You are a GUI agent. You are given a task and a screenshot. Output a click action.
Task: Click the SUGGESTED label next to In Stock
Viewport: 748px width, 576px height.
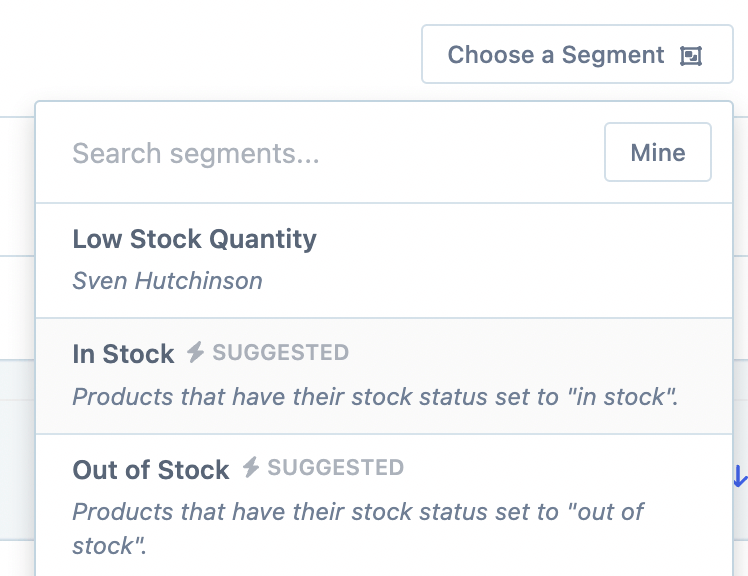click(280, 353)
